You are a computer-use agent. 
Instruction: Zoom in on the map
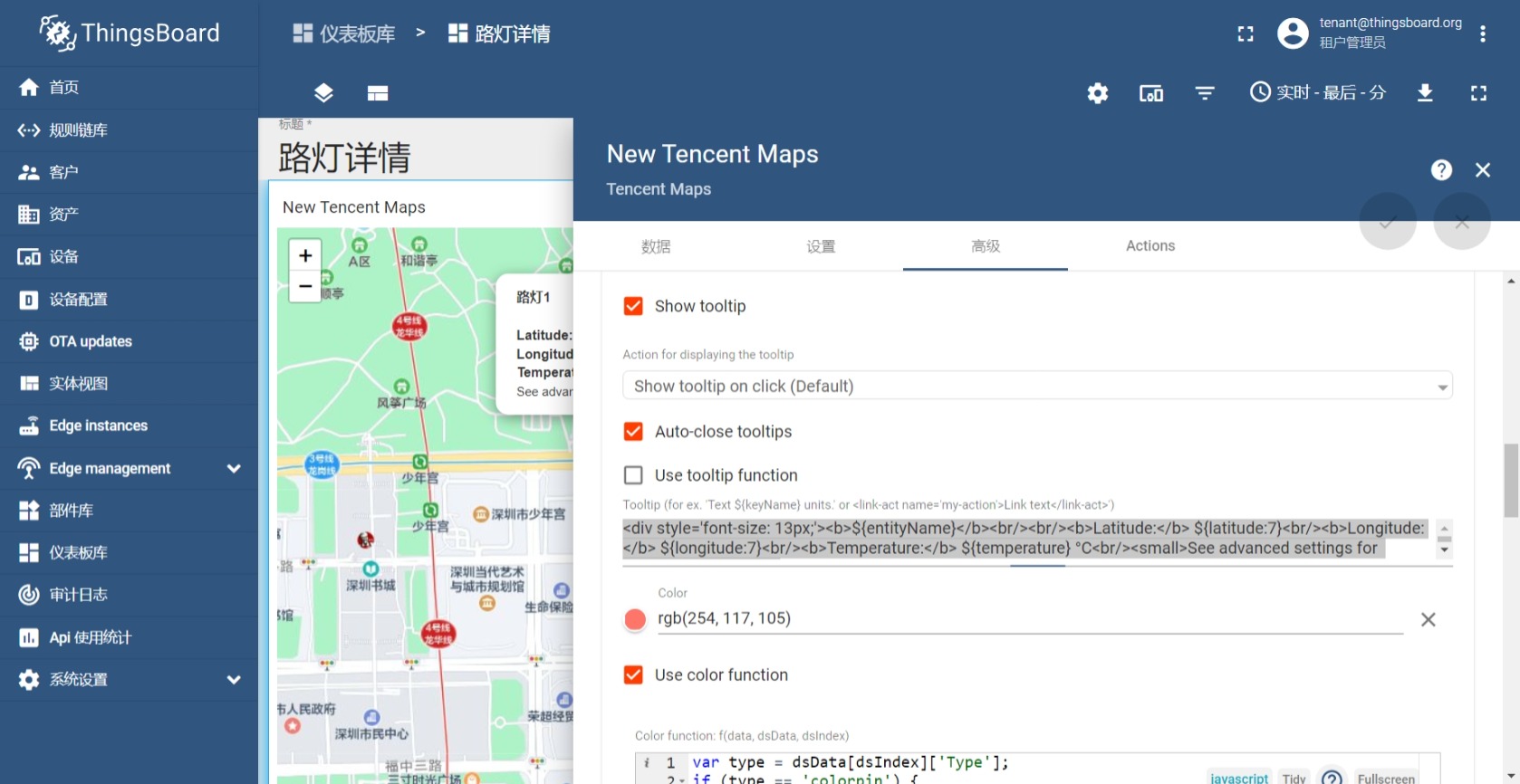(305, 255)
